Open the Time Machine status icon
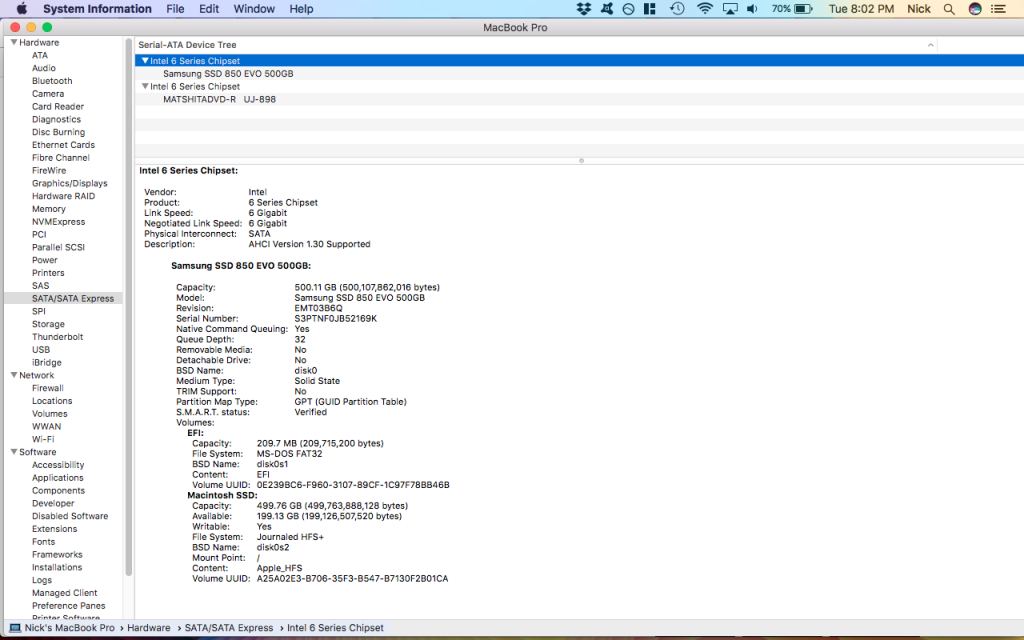The height and width of the screenshot is (640, 1024). tap(677, 8)
